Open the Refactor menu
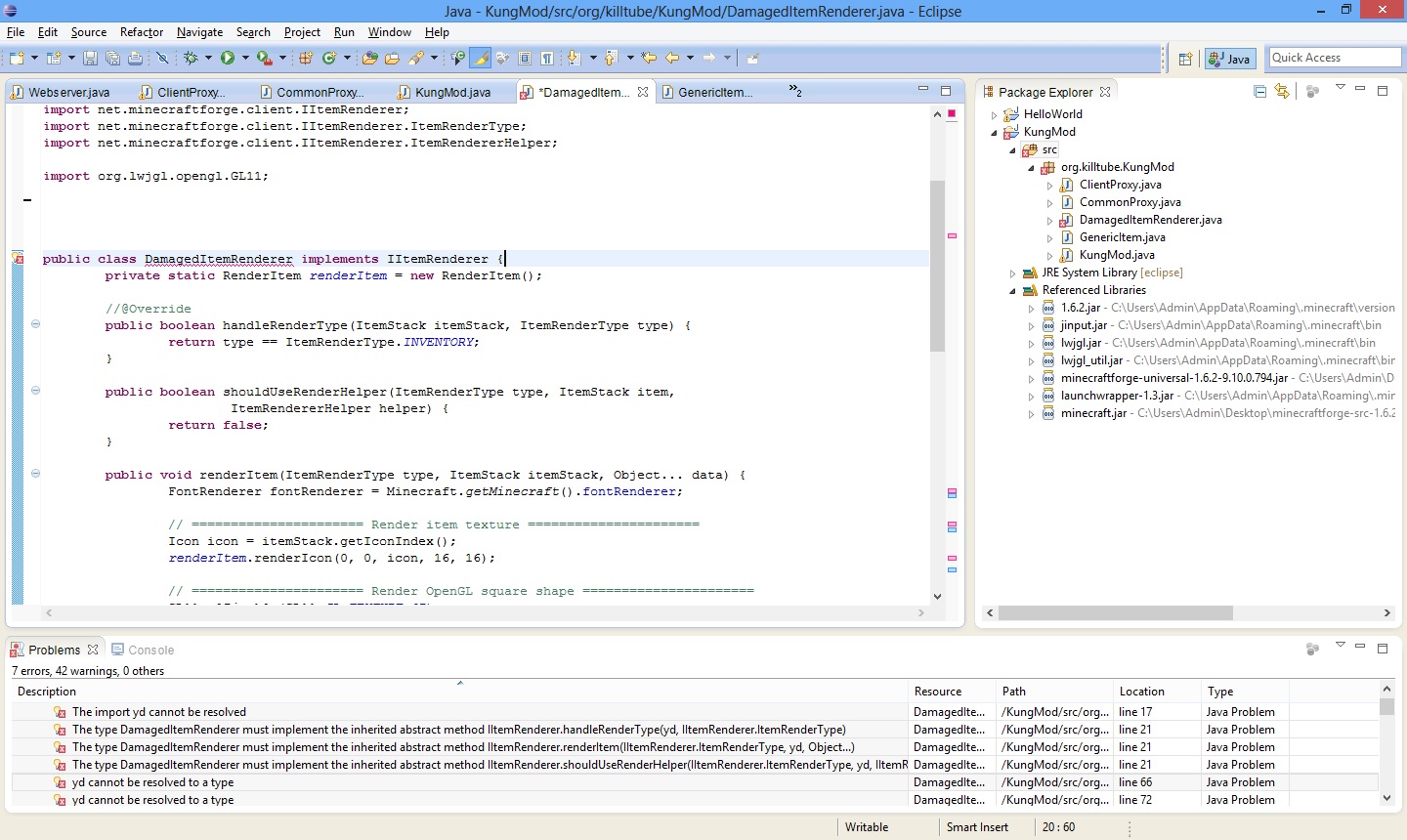The width and height of the screenshot is (1407, 840). pos(142,32)
